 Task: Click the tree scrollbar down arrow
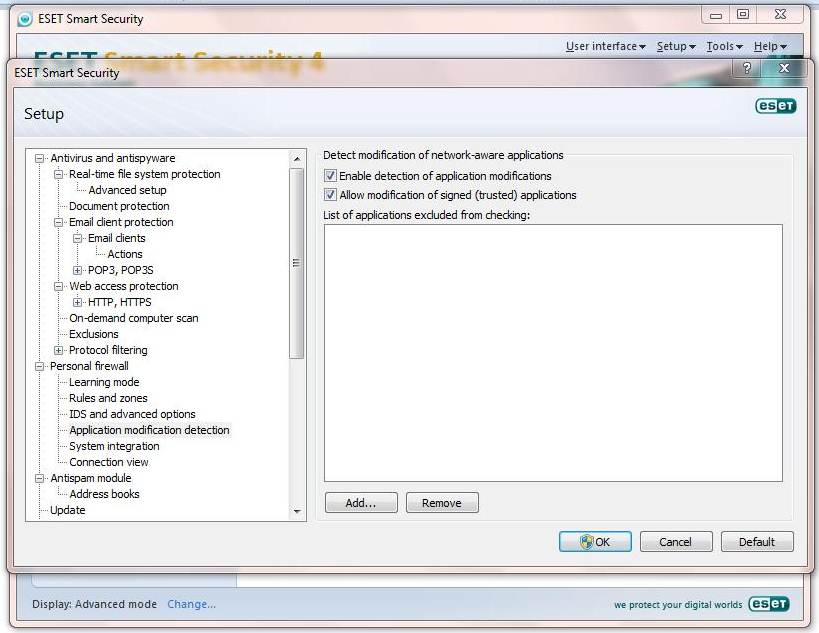(297, 511)
